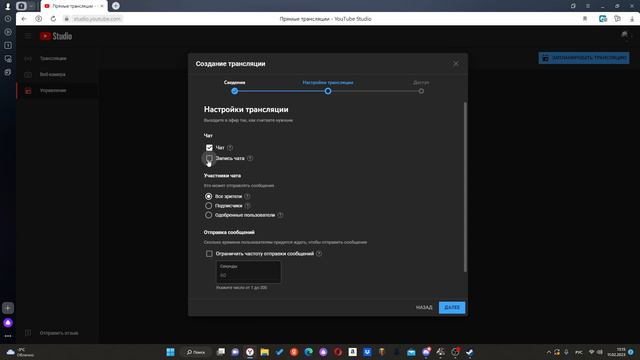Click the НАЗАД button
Viewport: 640px width, 360px height.
tap(424, 307)
